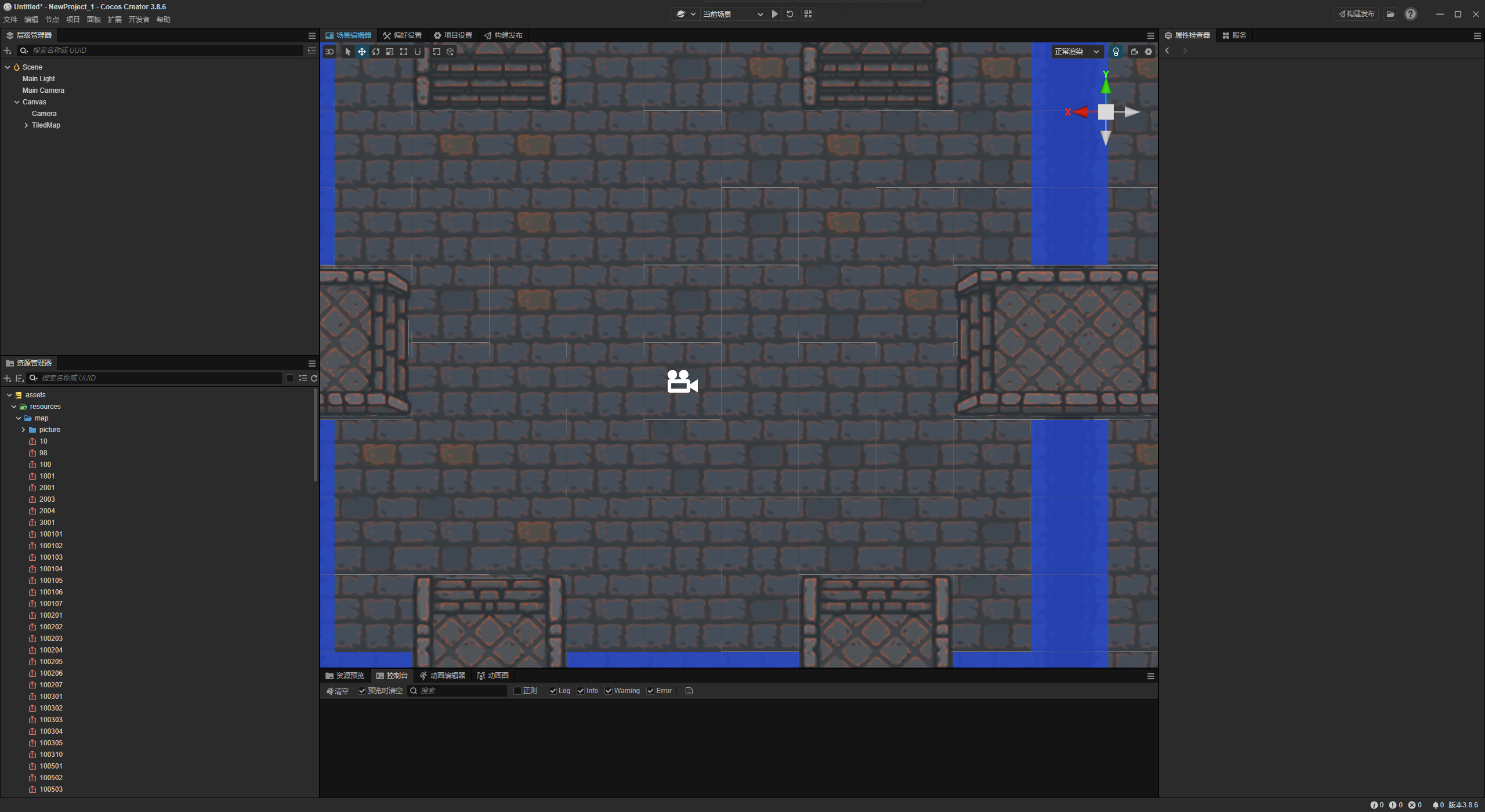The image size is (1485, 812).
Task: Select the Rect transform tool
Action: (x=404, y=52)
